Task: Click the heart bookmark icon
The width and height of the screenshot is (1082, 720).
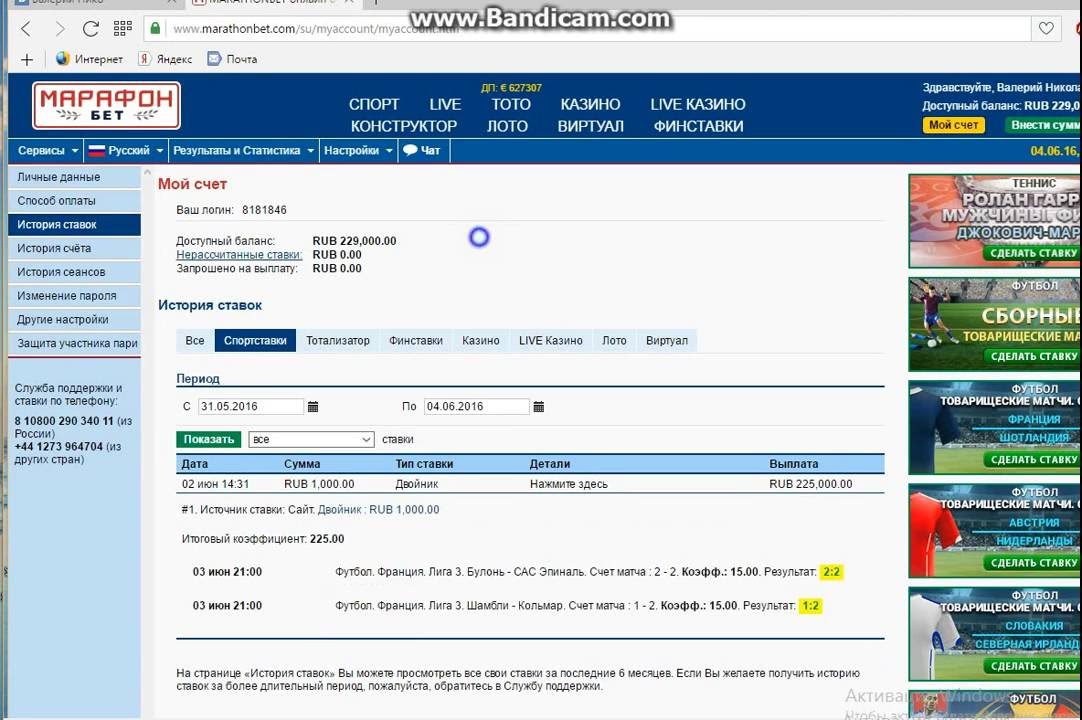Action: (x=1046, y=29)
